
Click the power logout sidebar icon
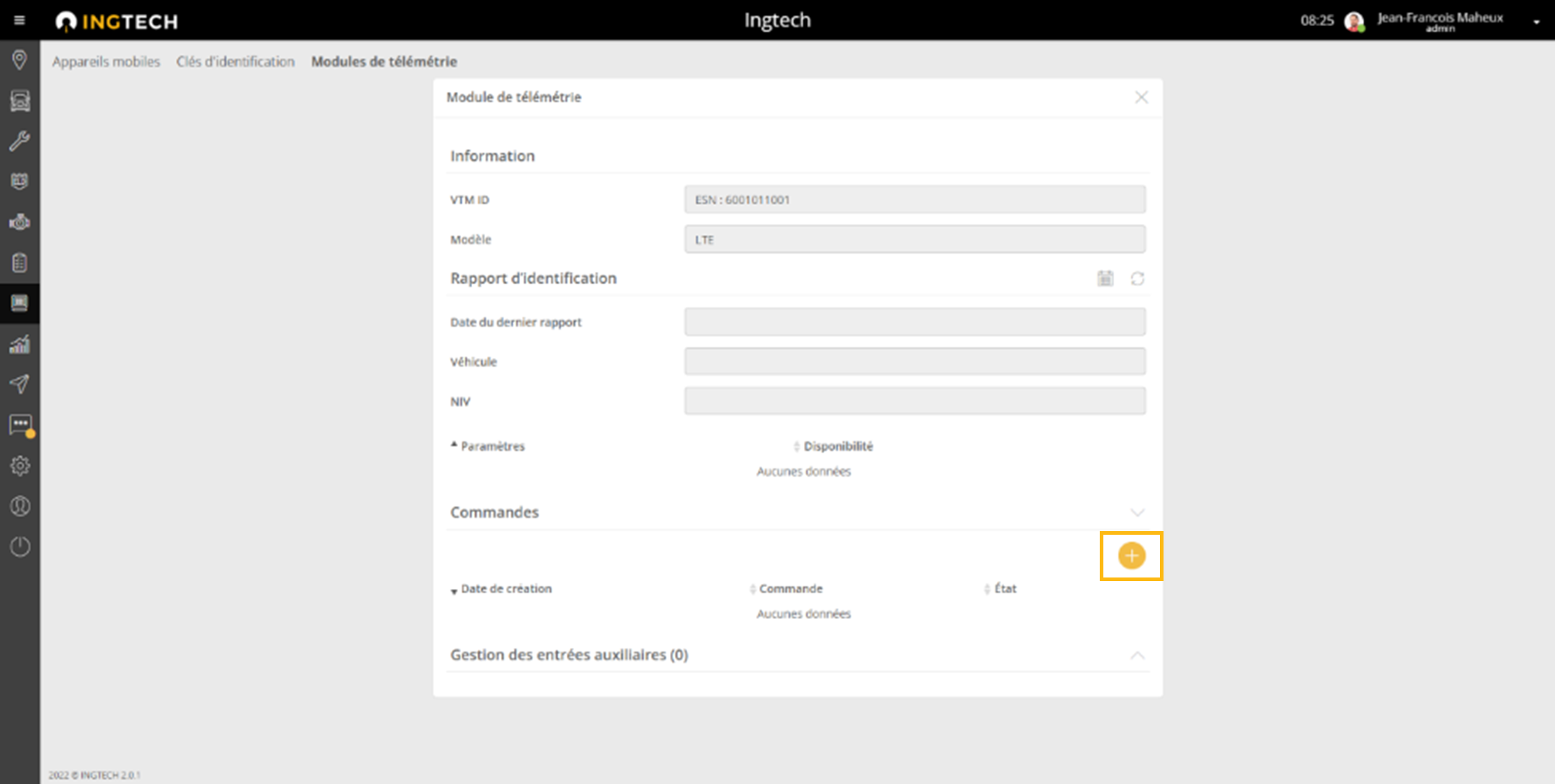[20, 546]
